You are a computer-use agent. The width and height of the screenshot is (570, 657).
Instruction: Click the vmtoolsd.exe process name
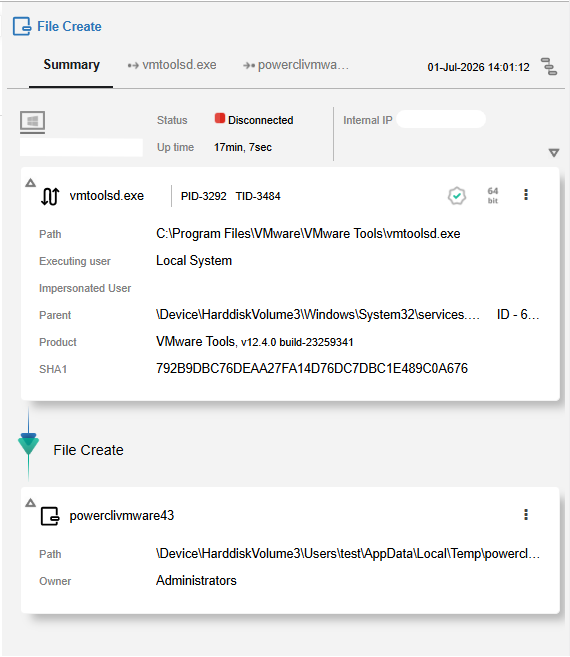coord(106,196)
